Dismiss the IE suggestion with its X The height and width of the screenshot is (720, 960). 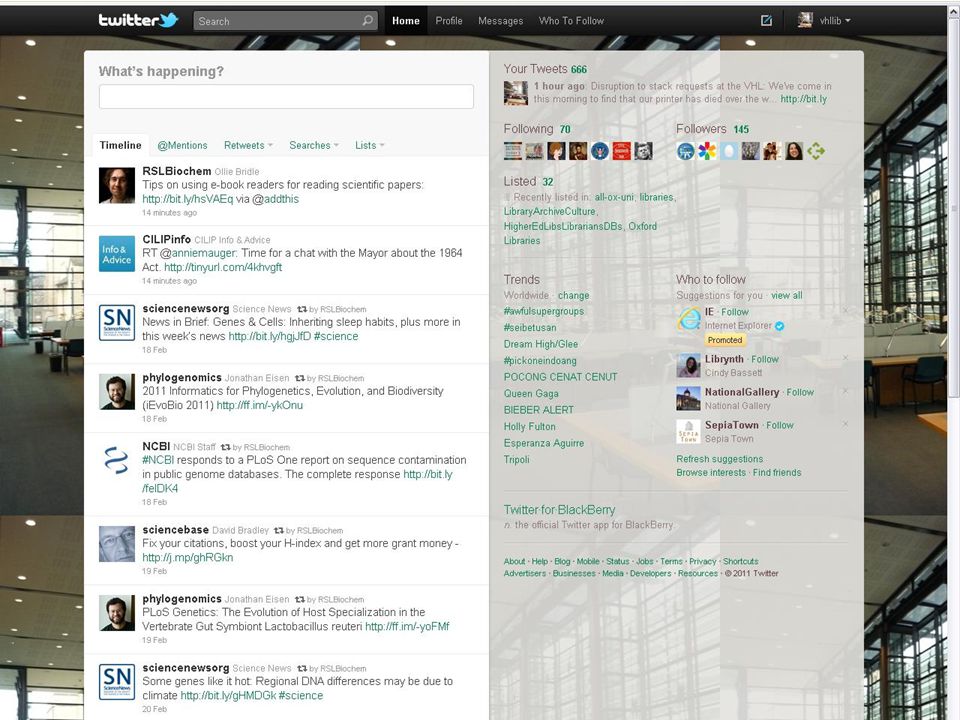click(846, 310)
